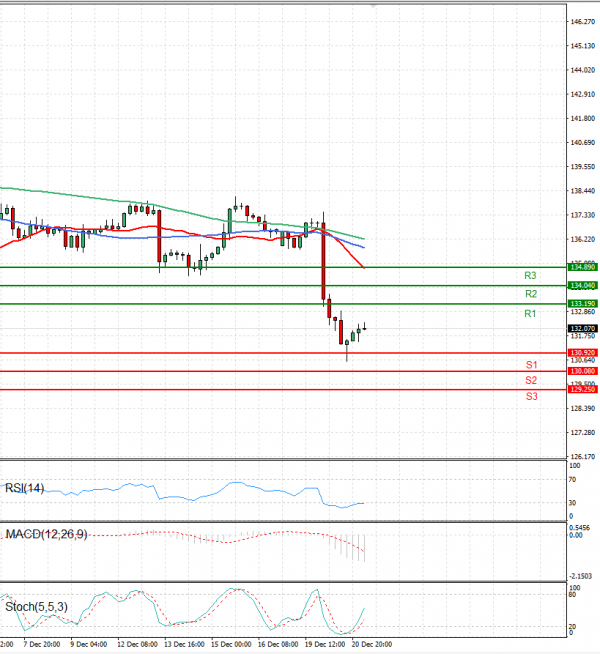Viewport: 600px width, 654px height.
Task: Click the Stoch(5,5,3) indicator label
Action: tap(36, 606)
